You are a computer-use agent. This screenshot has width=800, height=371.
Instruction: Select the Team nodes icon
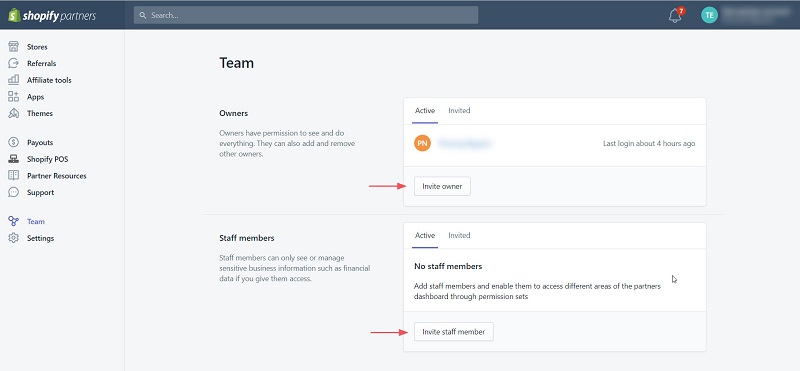14,221
